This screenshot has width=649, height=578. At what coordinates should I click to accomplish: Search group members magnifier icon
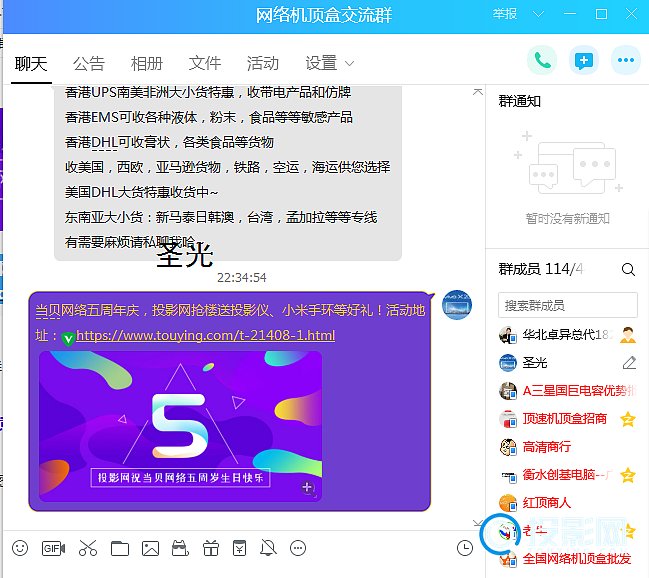(x=628, y=270)
